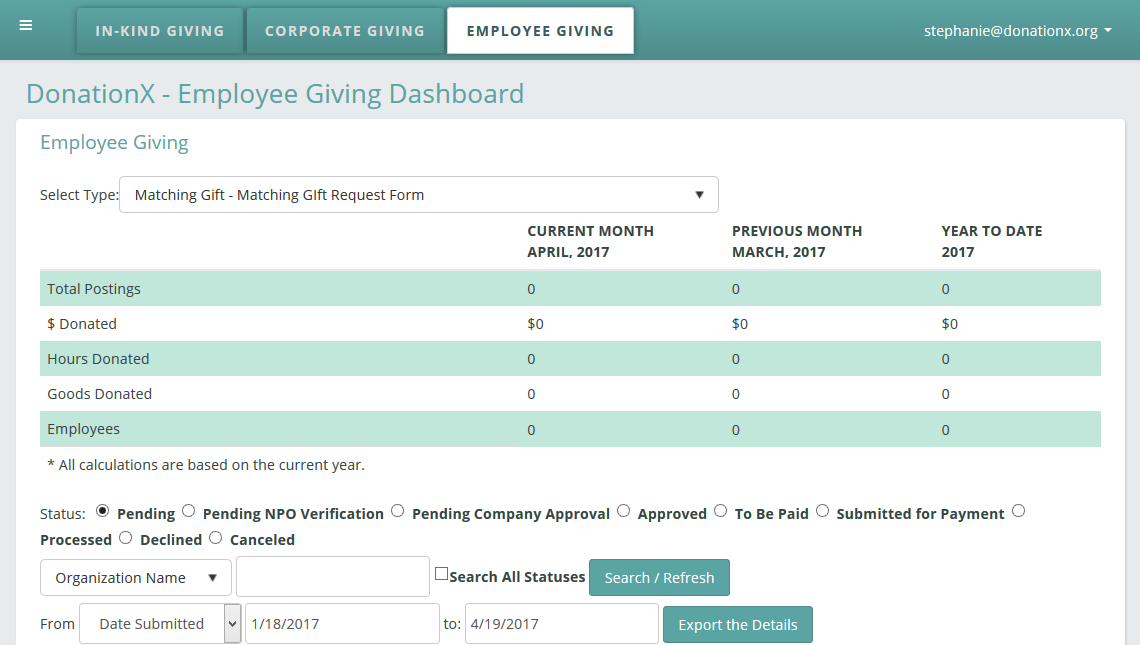1140x645 pixels.
Task: Select the Declined status radio button
Action: [x=125, y=537]
